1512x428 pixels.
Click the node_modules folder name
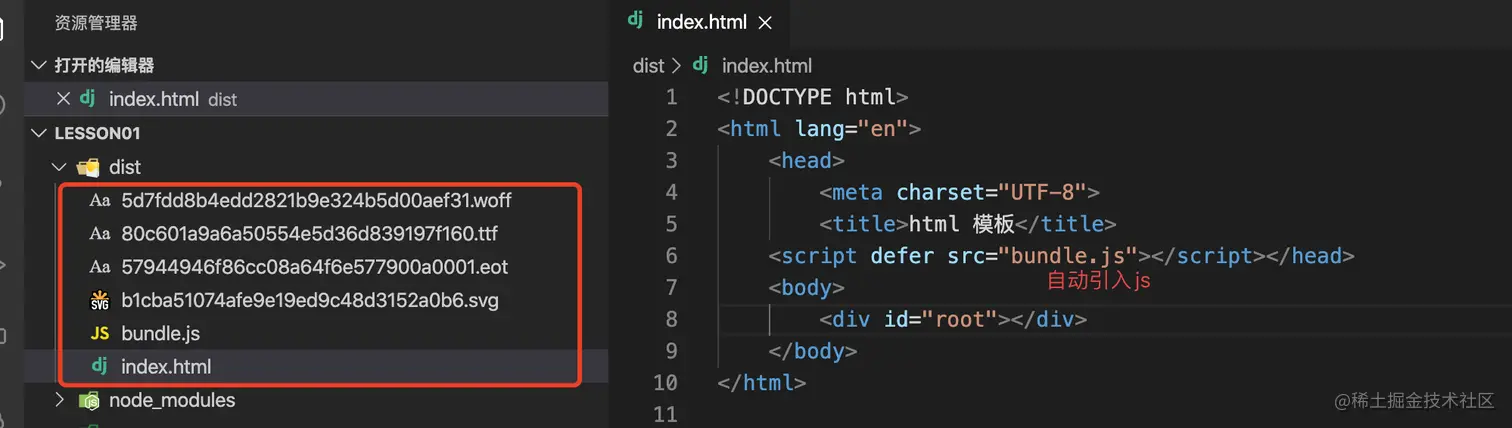click(x=172, y=400)
